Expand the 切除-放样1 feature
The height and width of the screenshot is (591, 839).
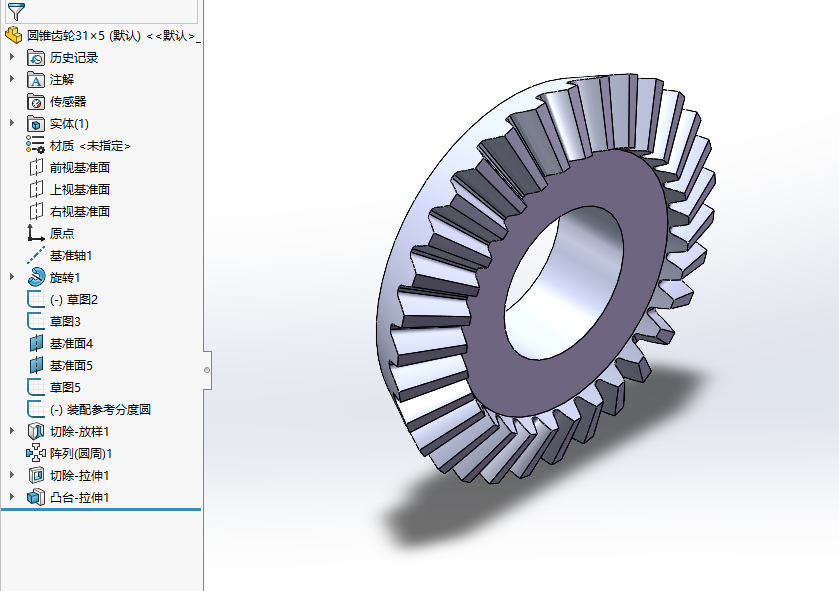click(12, 431)
